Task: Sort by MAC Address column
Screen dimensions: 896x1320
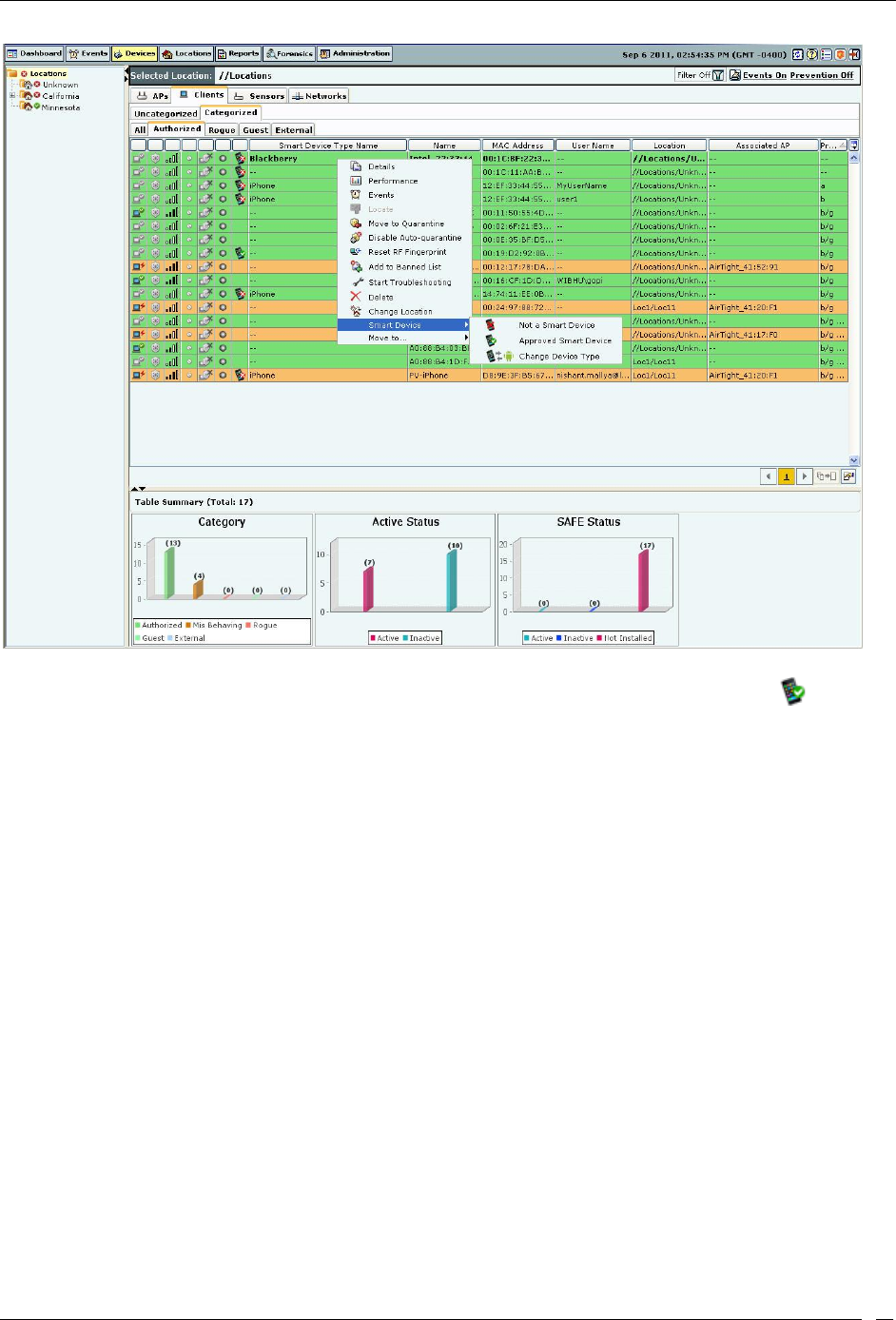Action: coord(517,146)
